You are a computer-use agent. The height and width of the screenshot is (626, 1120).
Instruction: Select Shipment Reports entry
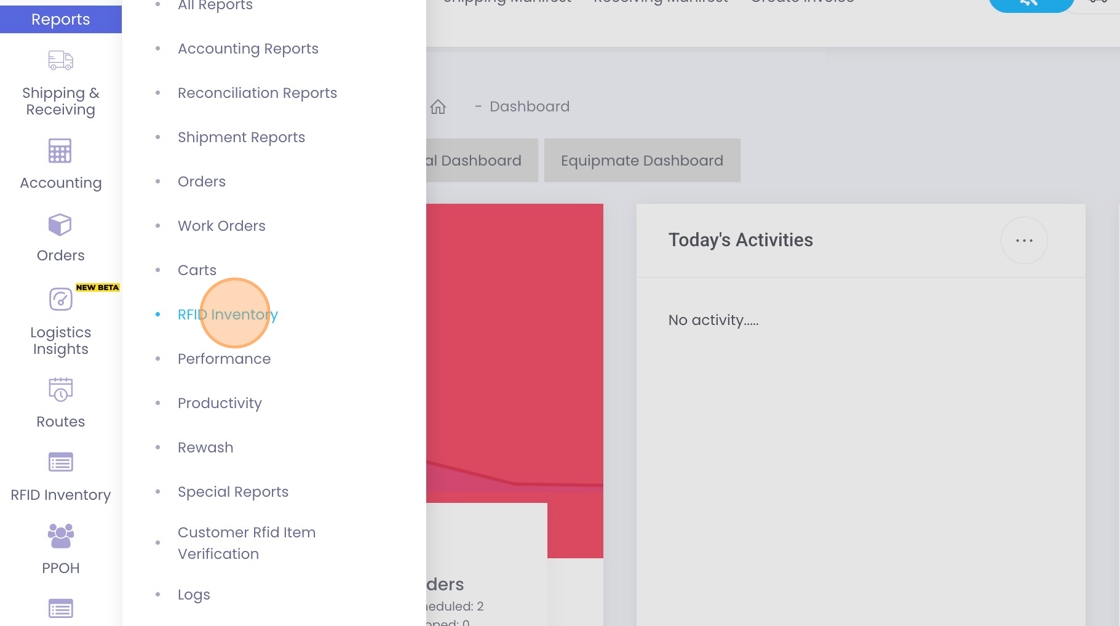[x=241, y=137]
